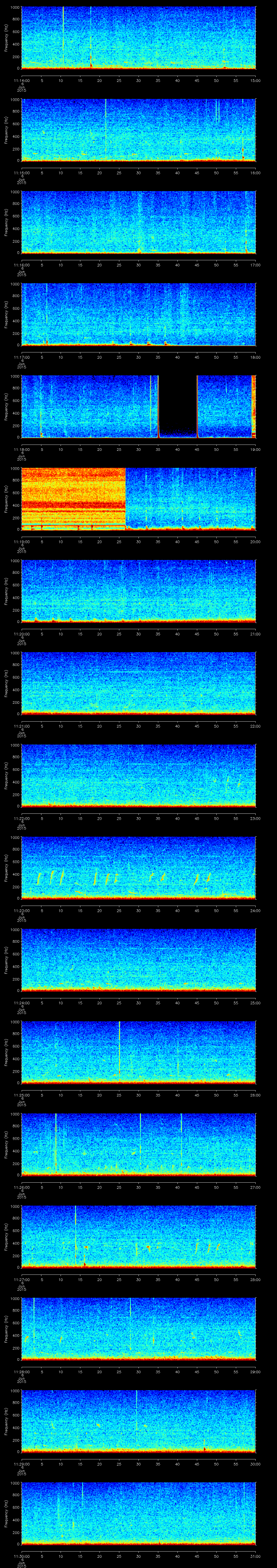Click the 11:30:00 start time label
Viewport: 277px width, 1568px height.
click(x=21, y=1556)
